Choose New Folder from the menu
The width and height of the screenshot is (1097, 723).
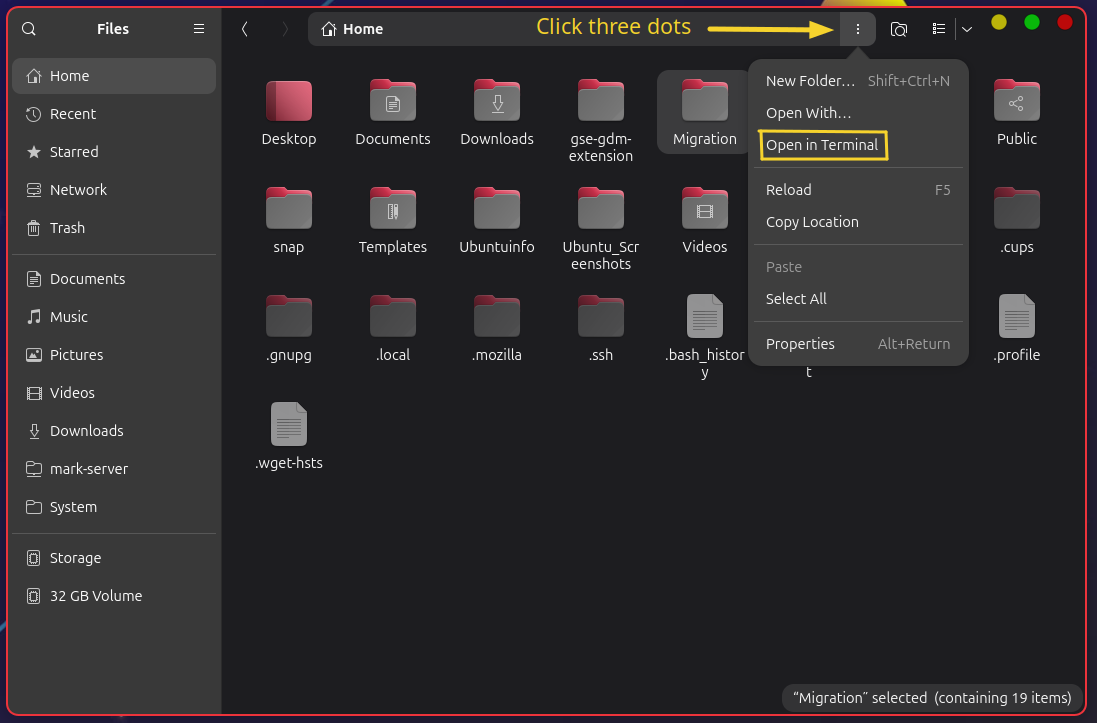click(810, 81)
